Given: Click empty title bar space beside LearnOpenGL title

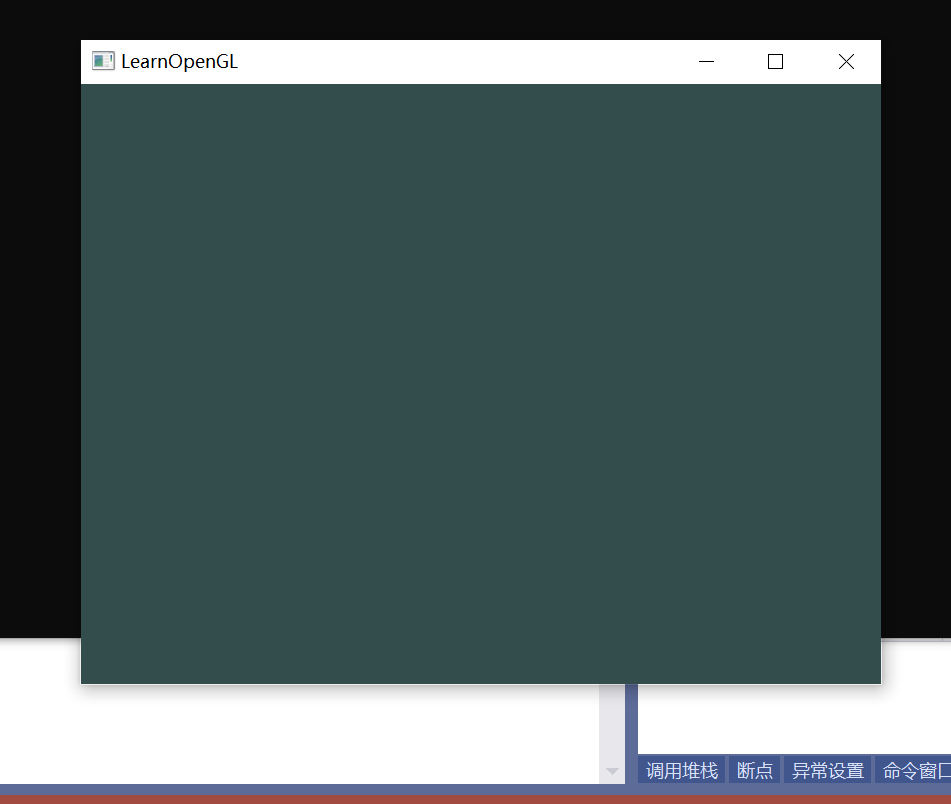Looking at the screenshot, I should coord(450,62).
